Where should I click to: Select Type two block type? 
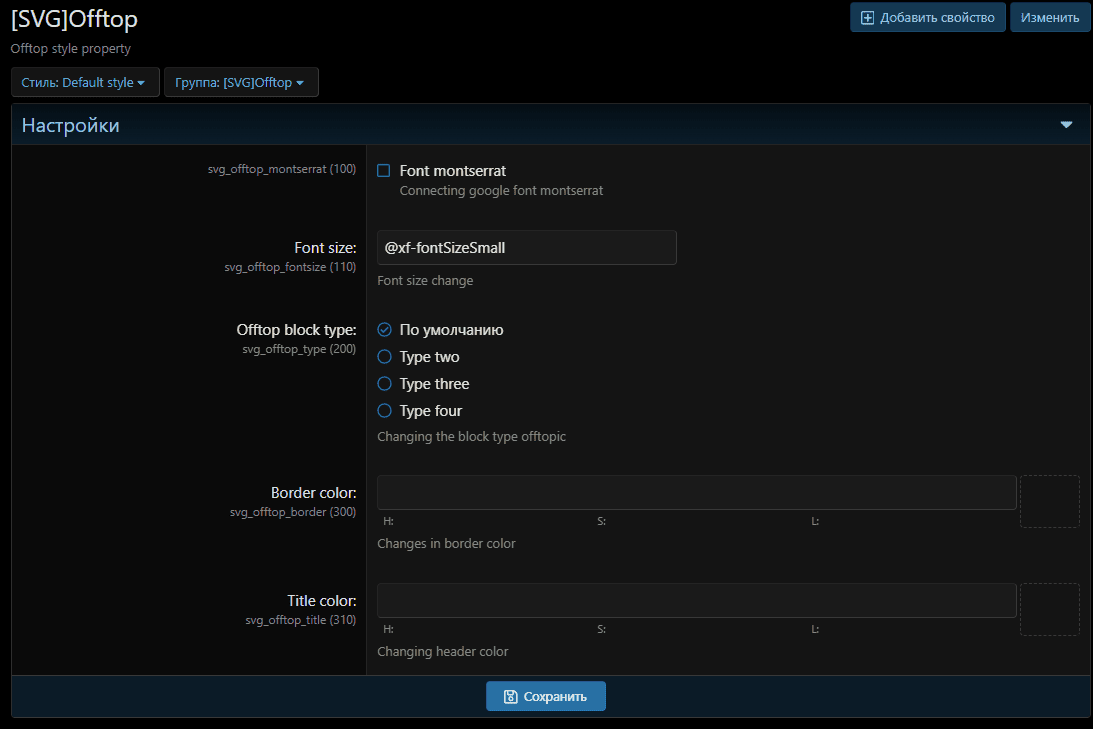384,357
